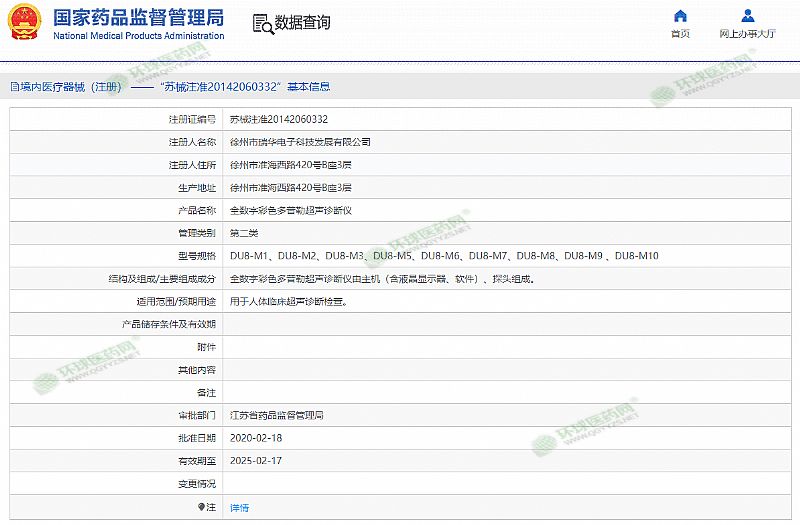Click the 用于人体临床超声诊断检查 intended use text

[x=289, y=301]
